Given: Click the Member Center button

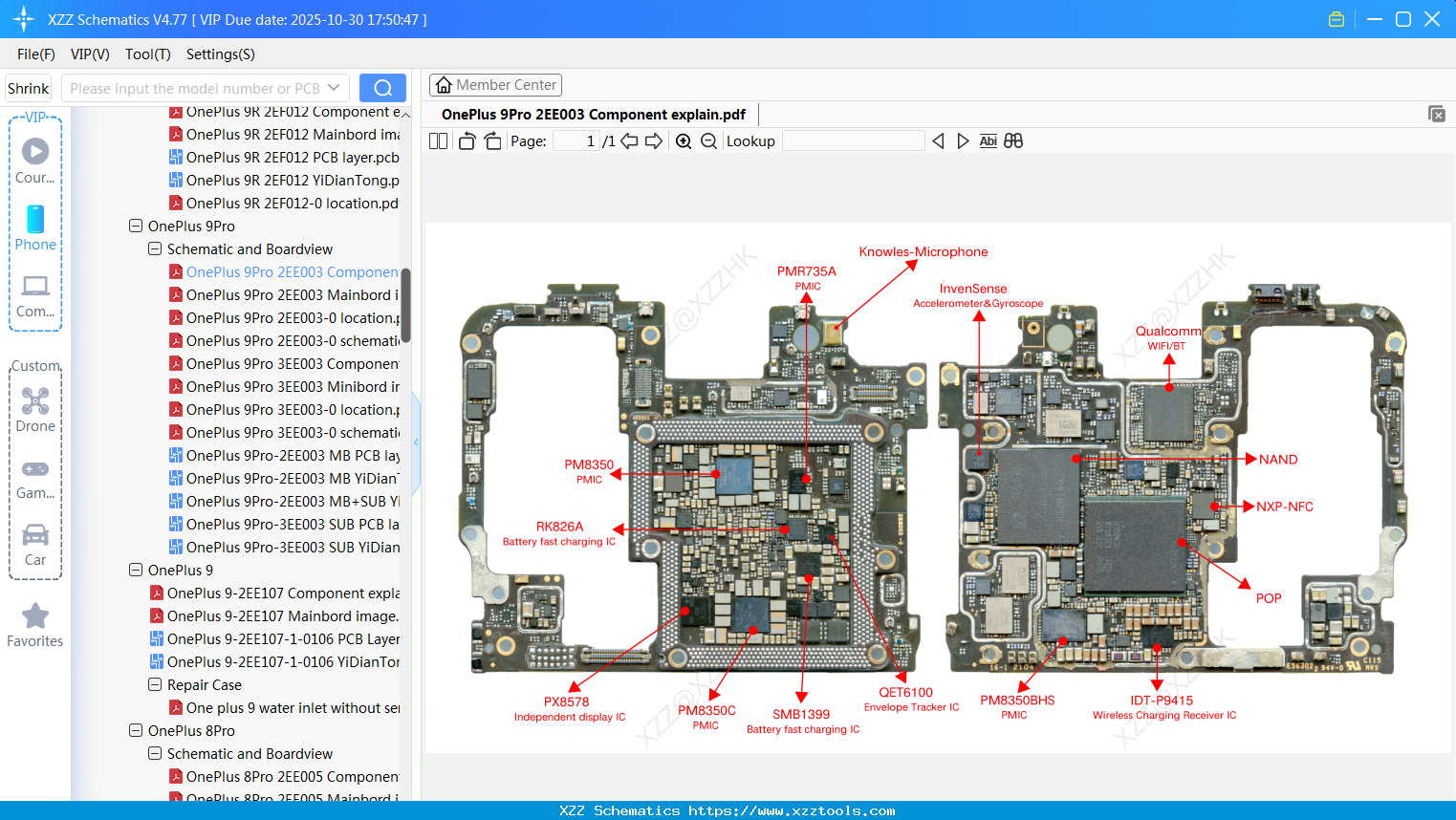Looking at the screenshot, I should pyautogui.click(x=495, y=84).
